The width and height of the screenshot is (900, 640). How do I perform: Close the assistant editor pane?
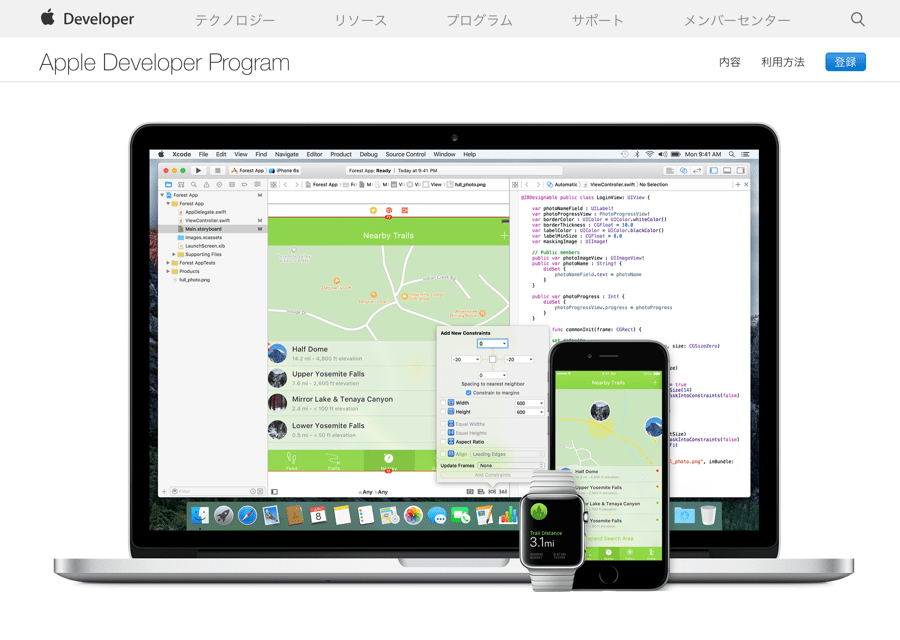pos(746,185)
